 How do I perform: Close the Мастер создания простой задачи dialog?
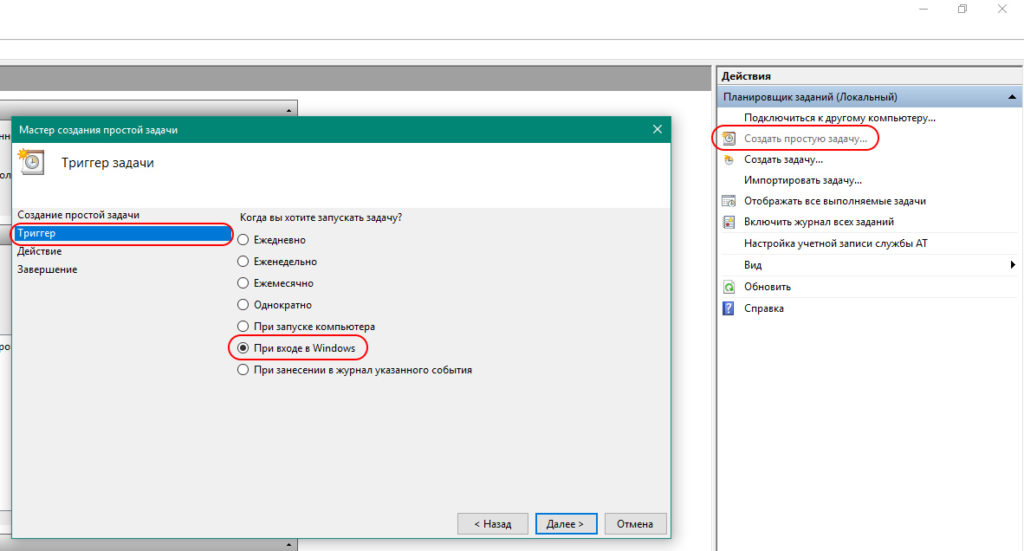coord(657,129)
